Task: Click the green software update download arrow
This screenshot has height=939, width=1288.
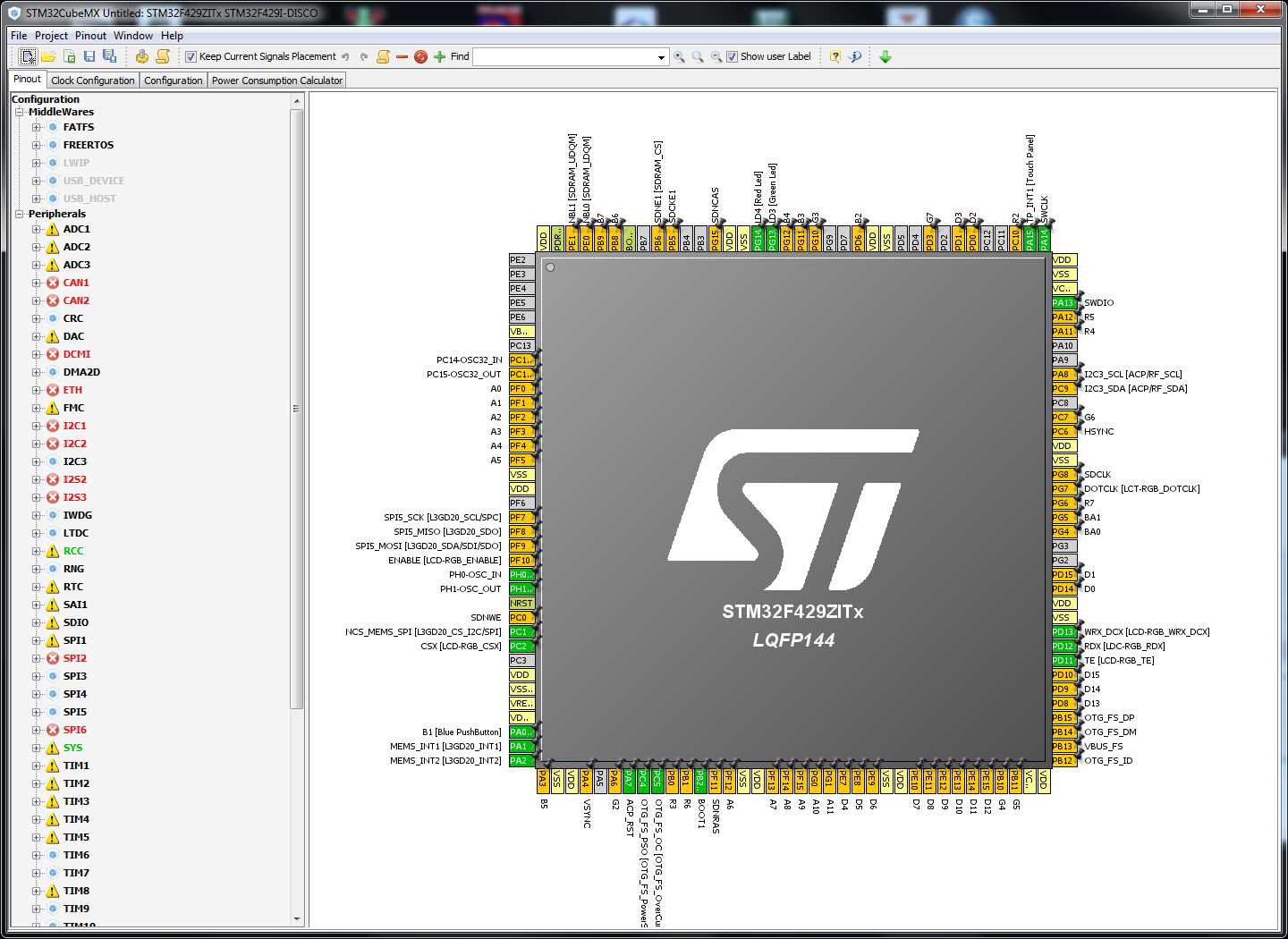Action: (x=885, y=56)
